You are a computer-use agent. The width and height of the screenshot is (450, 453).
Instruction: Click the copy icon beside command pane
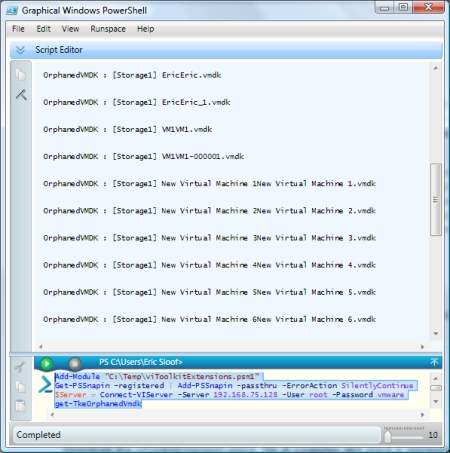[x=20, y=387]
